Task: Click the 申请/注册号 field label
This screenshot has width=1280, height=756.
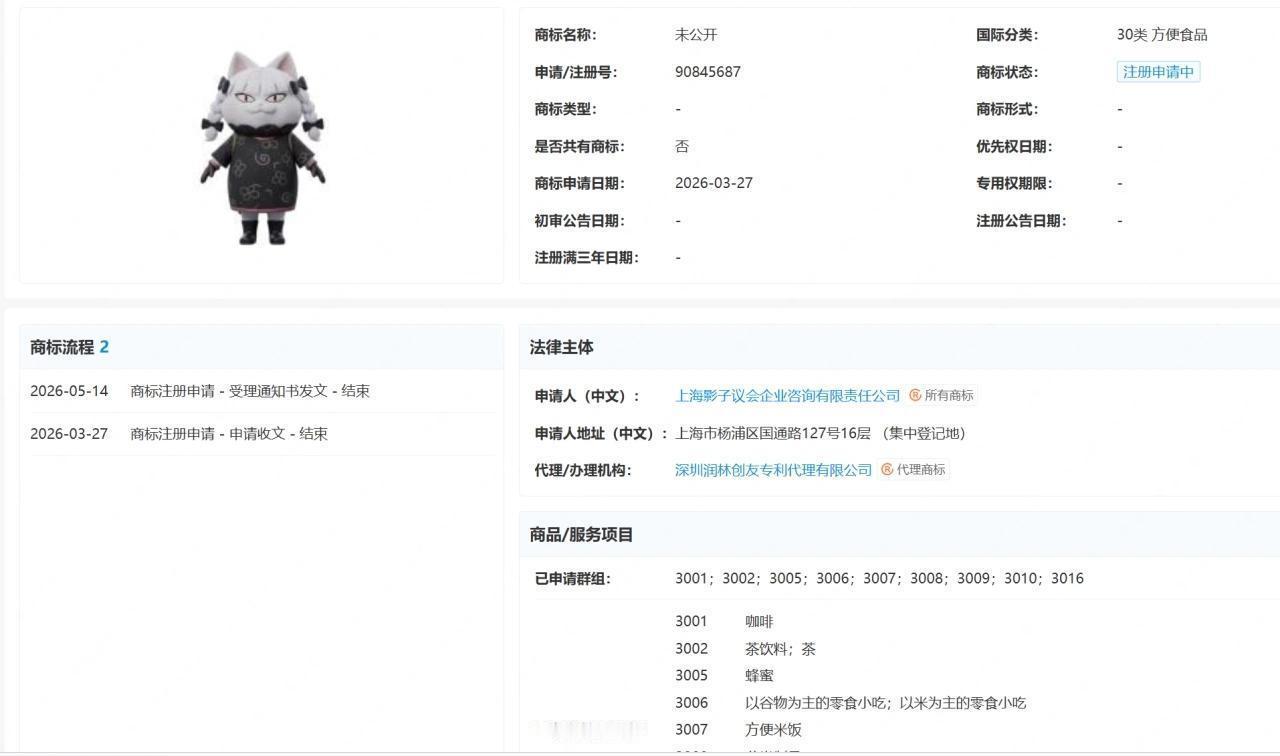Action: coord(576,72)
